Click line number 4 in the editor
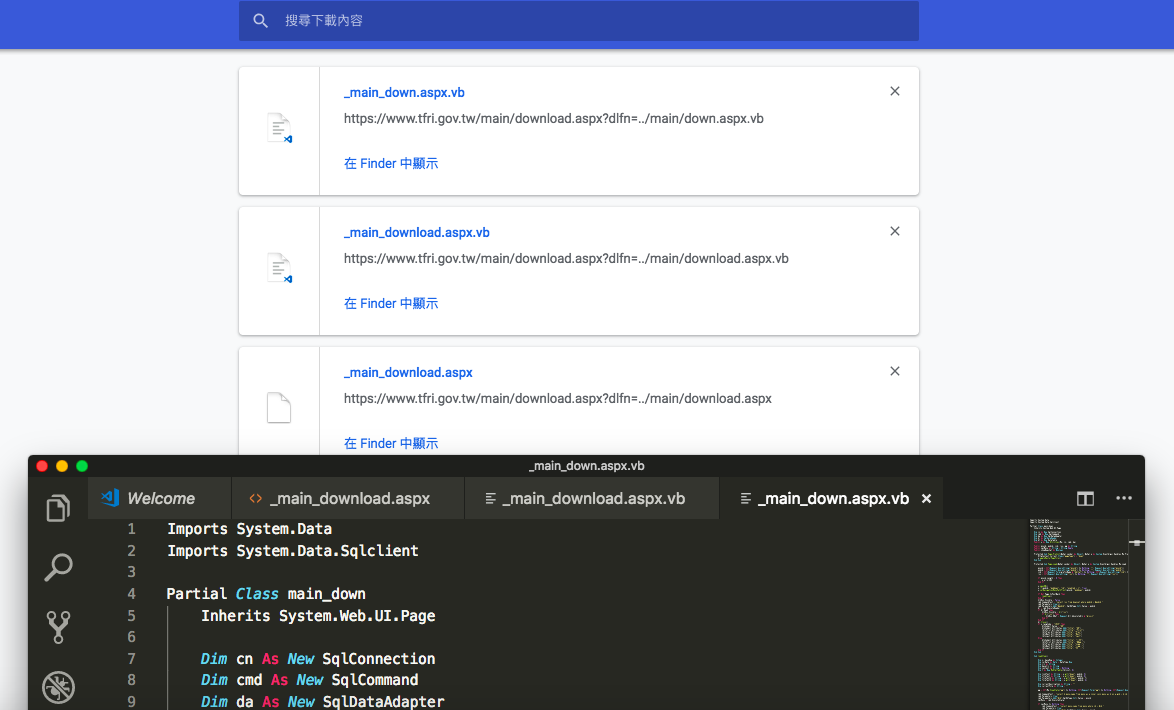 (131, 594)
